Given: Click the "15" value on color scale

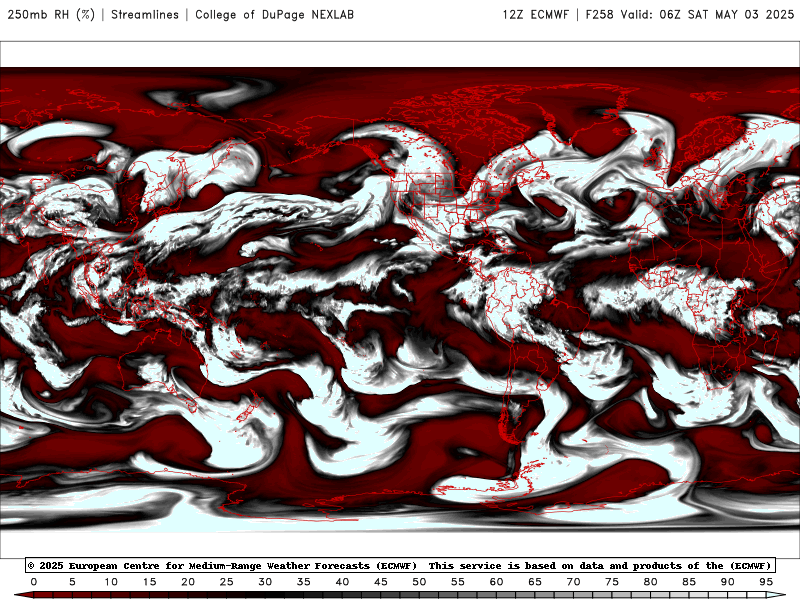Looking at the screenshot, I should click(149, 582).
